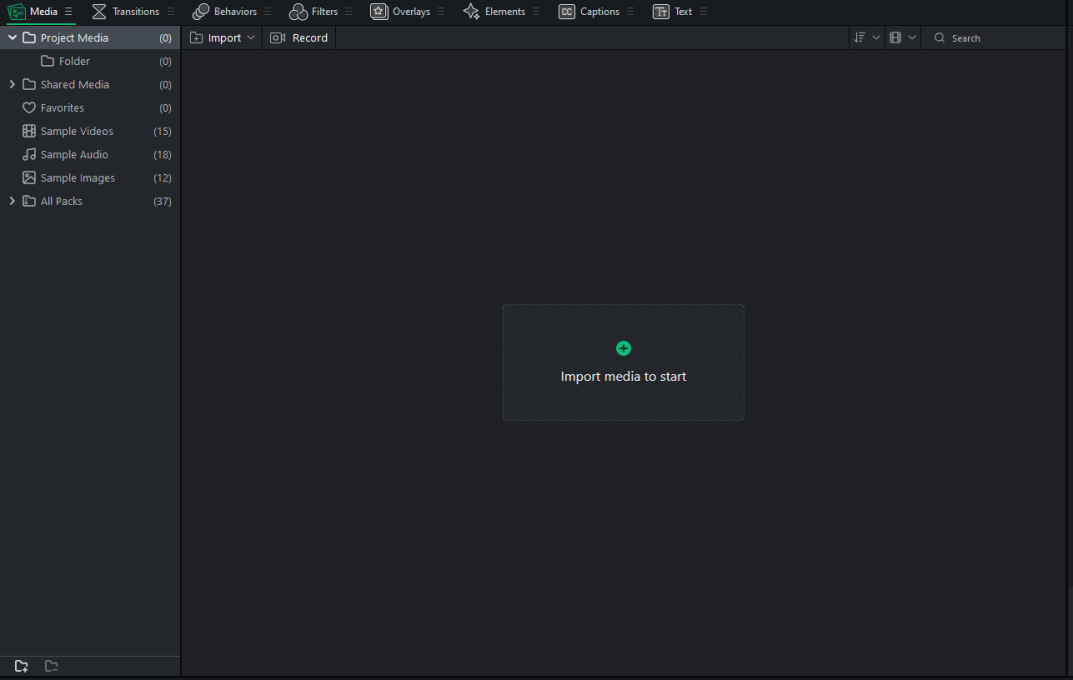Select Favorites in the sidebar
This screenshot has width=1073, height=680.
62,108
